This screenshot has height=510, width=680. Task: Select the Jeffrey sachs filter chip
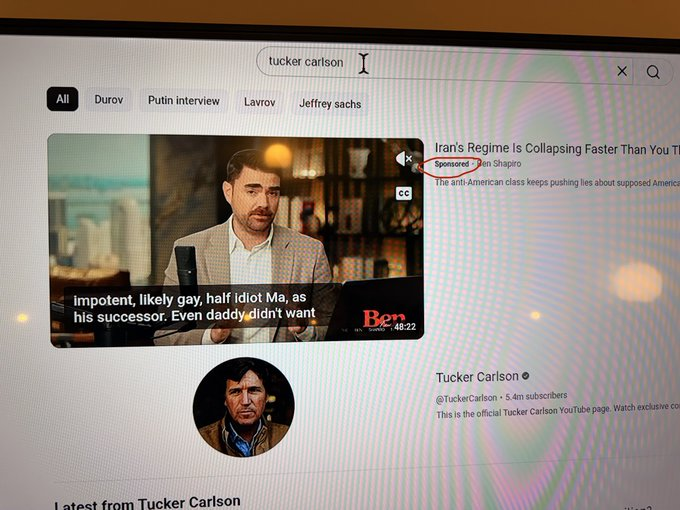(x=330, y=104)
